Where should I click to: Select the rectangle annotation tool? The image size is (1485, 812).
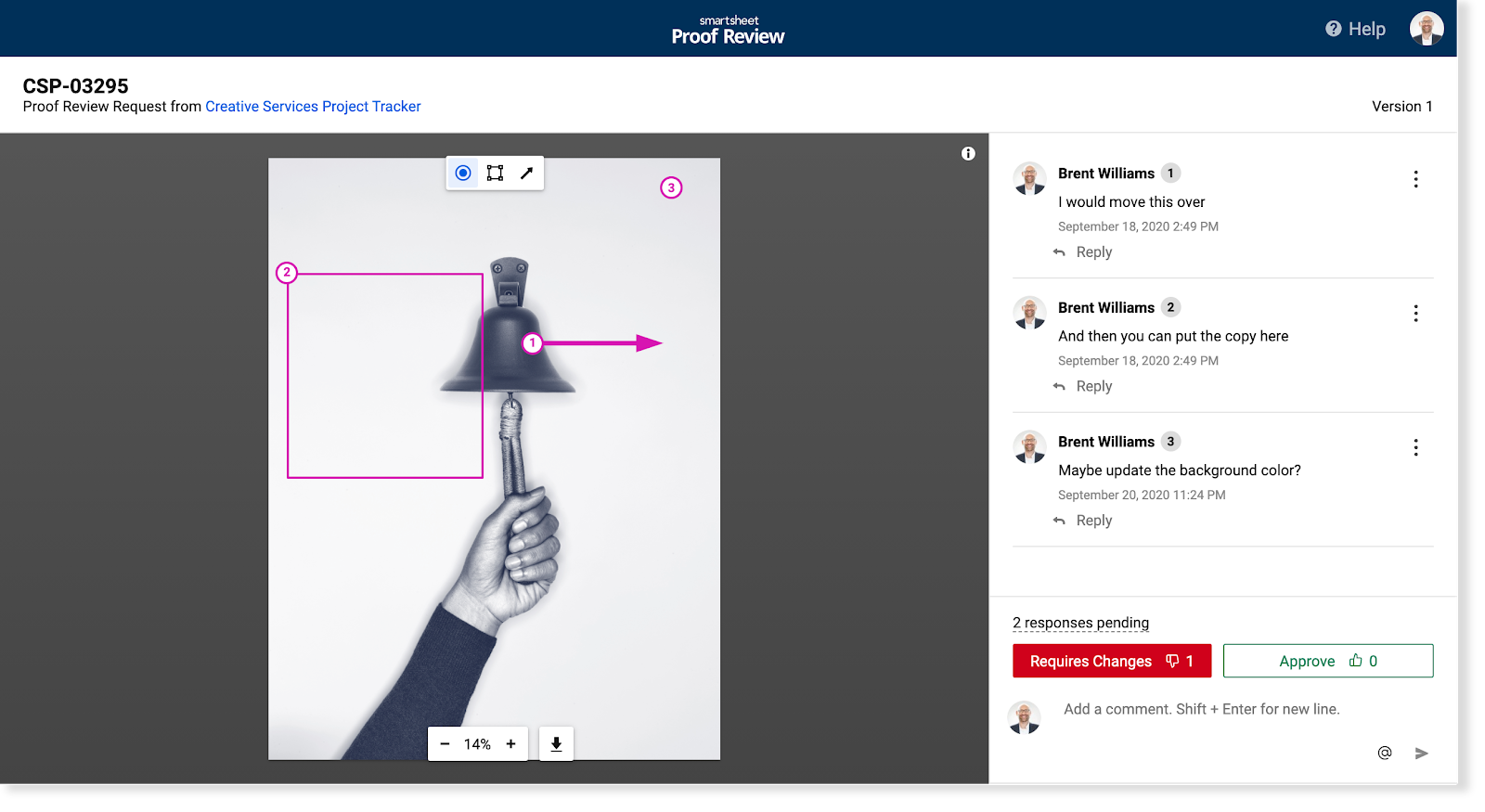(x=495, y=173)
